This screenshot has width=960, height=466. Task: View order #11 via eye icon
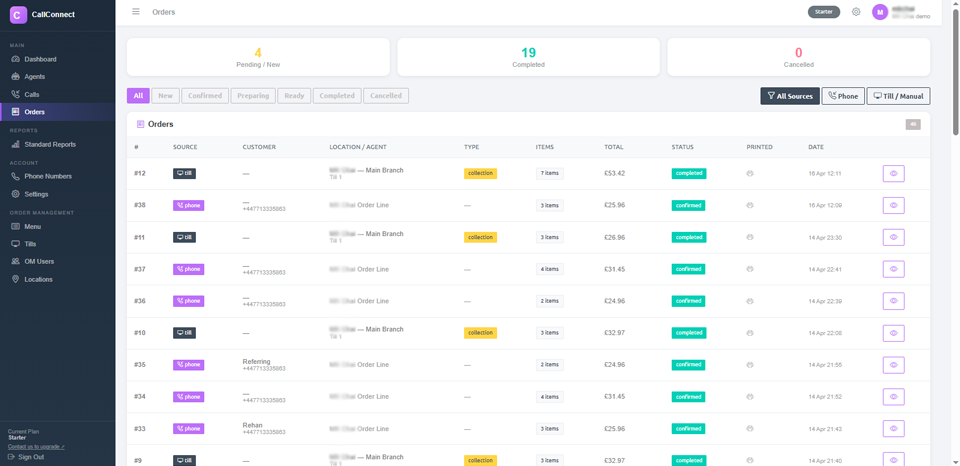click(x=893, y=237)
